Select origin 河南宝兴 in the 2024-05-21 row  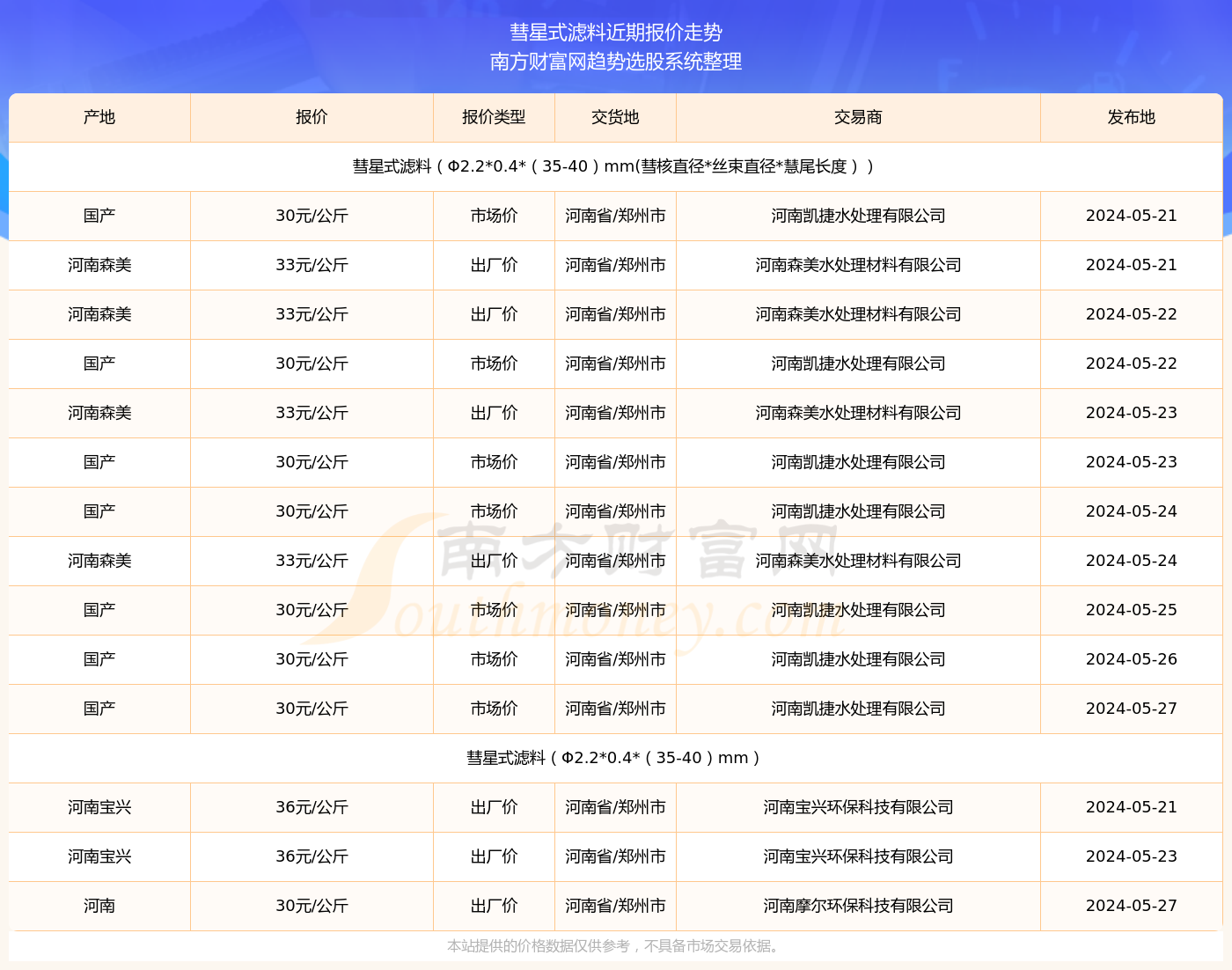tap(99, 807)
